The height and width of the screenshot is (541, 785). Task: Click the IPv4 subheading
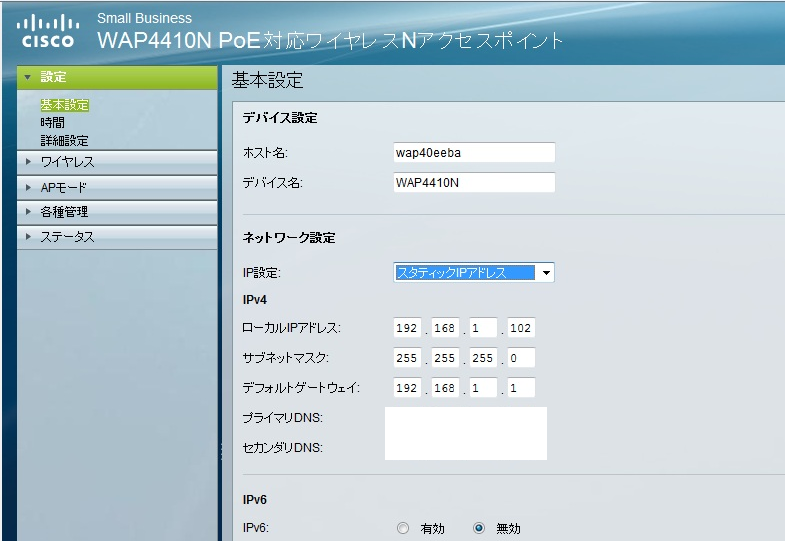point(255,300)
